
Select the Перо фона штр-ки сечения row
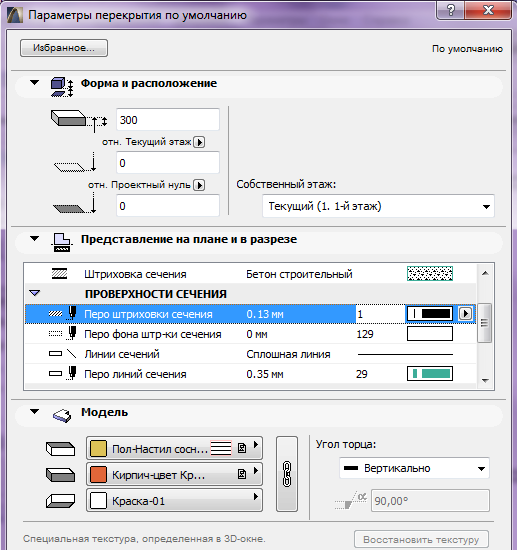250,334
